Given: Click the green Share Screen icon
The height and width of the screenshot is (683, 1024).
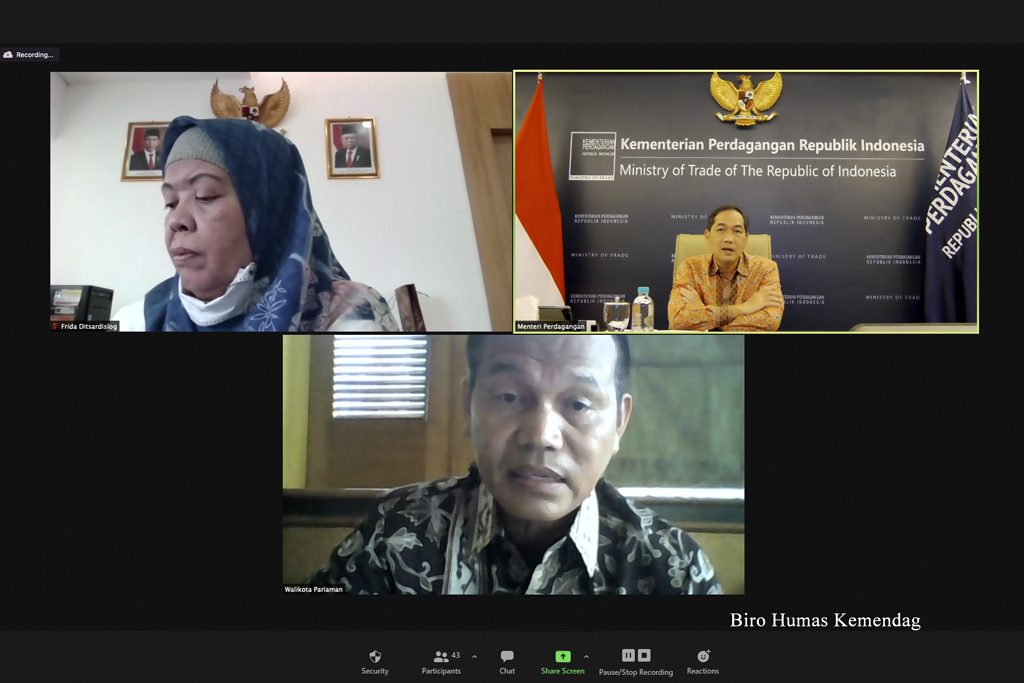Looking at the screenshot, I should click(x=563, y=656).
